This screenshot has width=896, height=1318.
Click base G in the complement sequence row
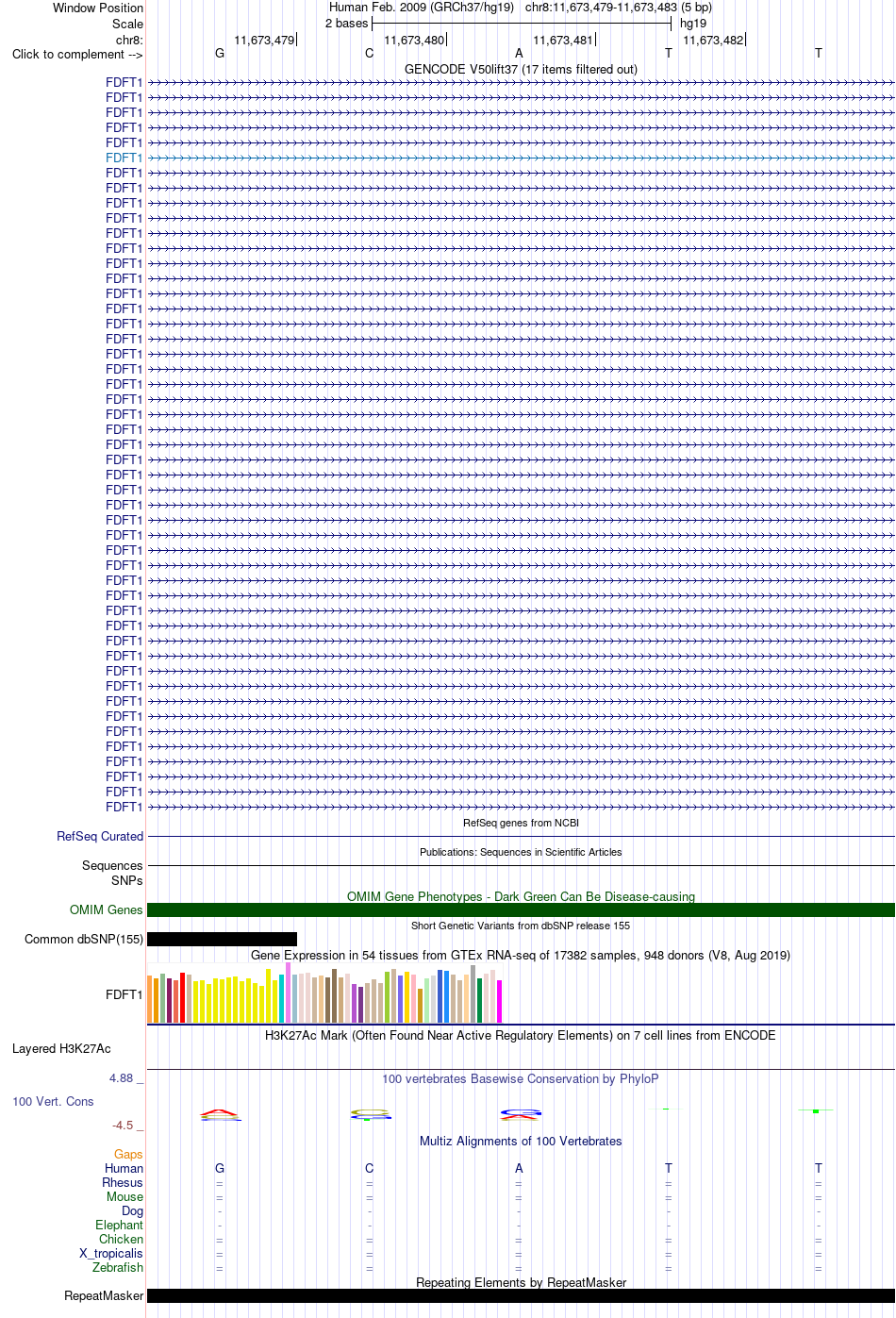pyautogui.click(x=220, y=53)
